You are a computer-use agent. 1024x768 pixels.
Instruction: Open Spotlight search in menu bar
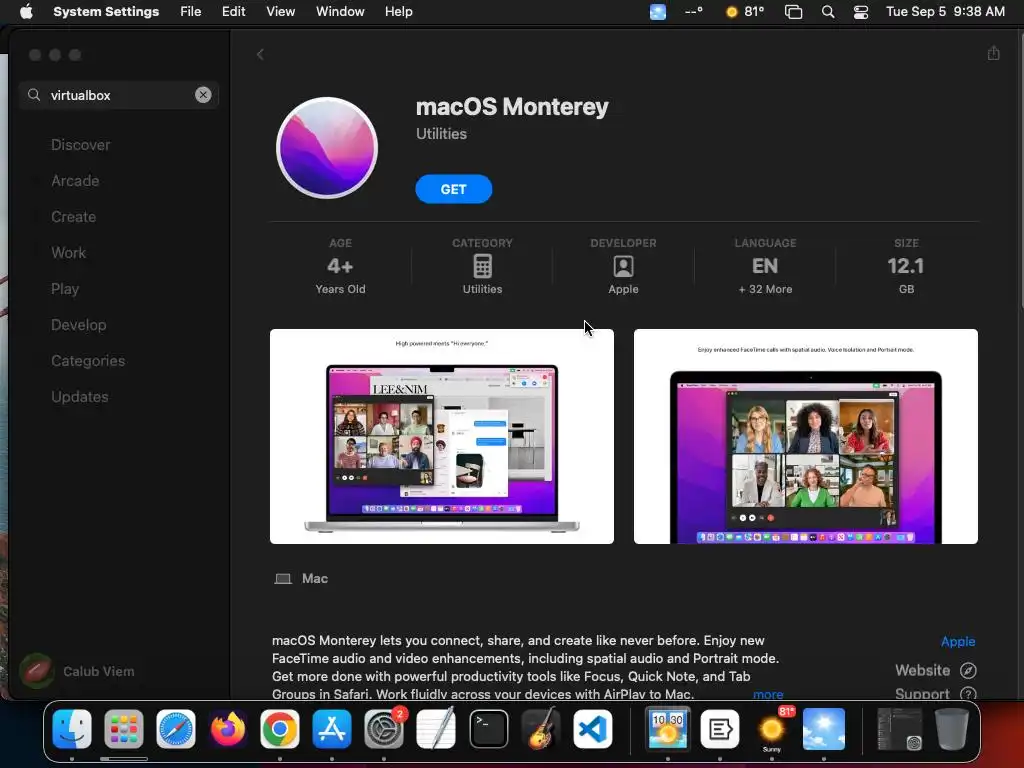[x=827, y=12]
